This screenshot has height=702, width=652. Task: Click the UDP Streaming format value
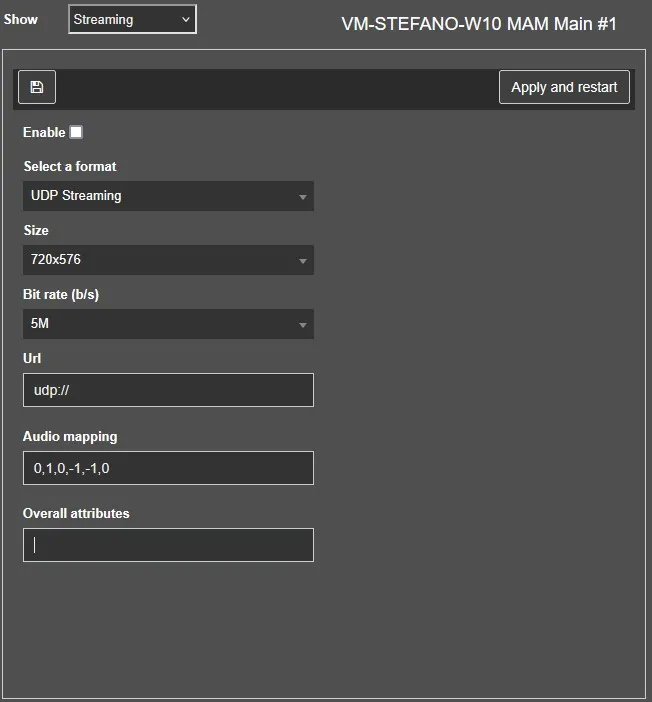76,196
